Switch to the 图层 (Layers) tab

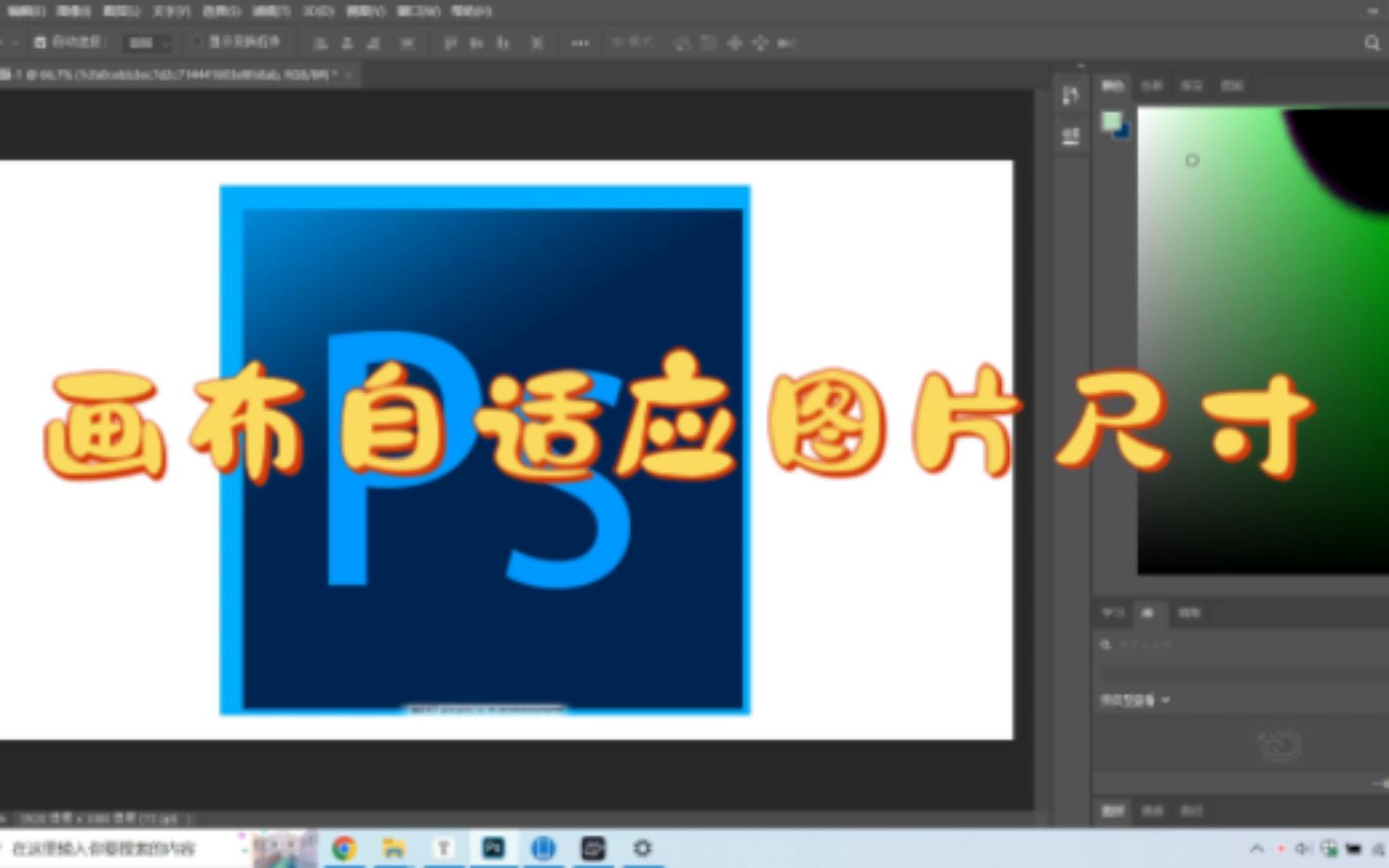tap(1113, 810)
